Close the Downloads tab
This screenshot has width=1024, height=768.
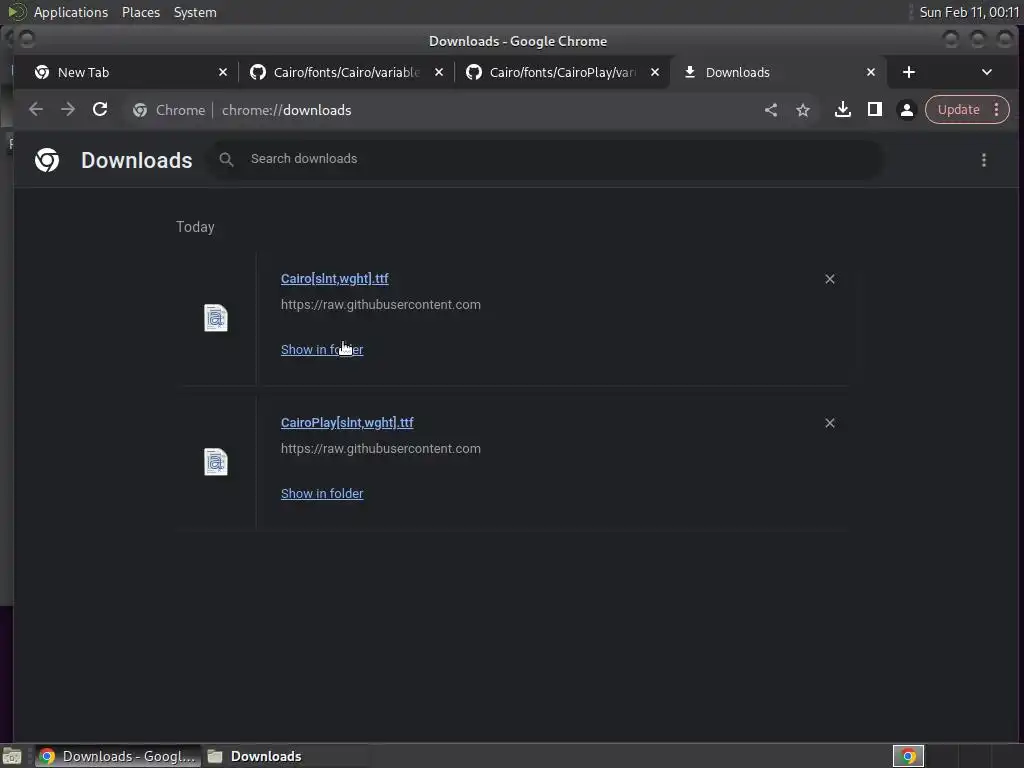(871, 72)
